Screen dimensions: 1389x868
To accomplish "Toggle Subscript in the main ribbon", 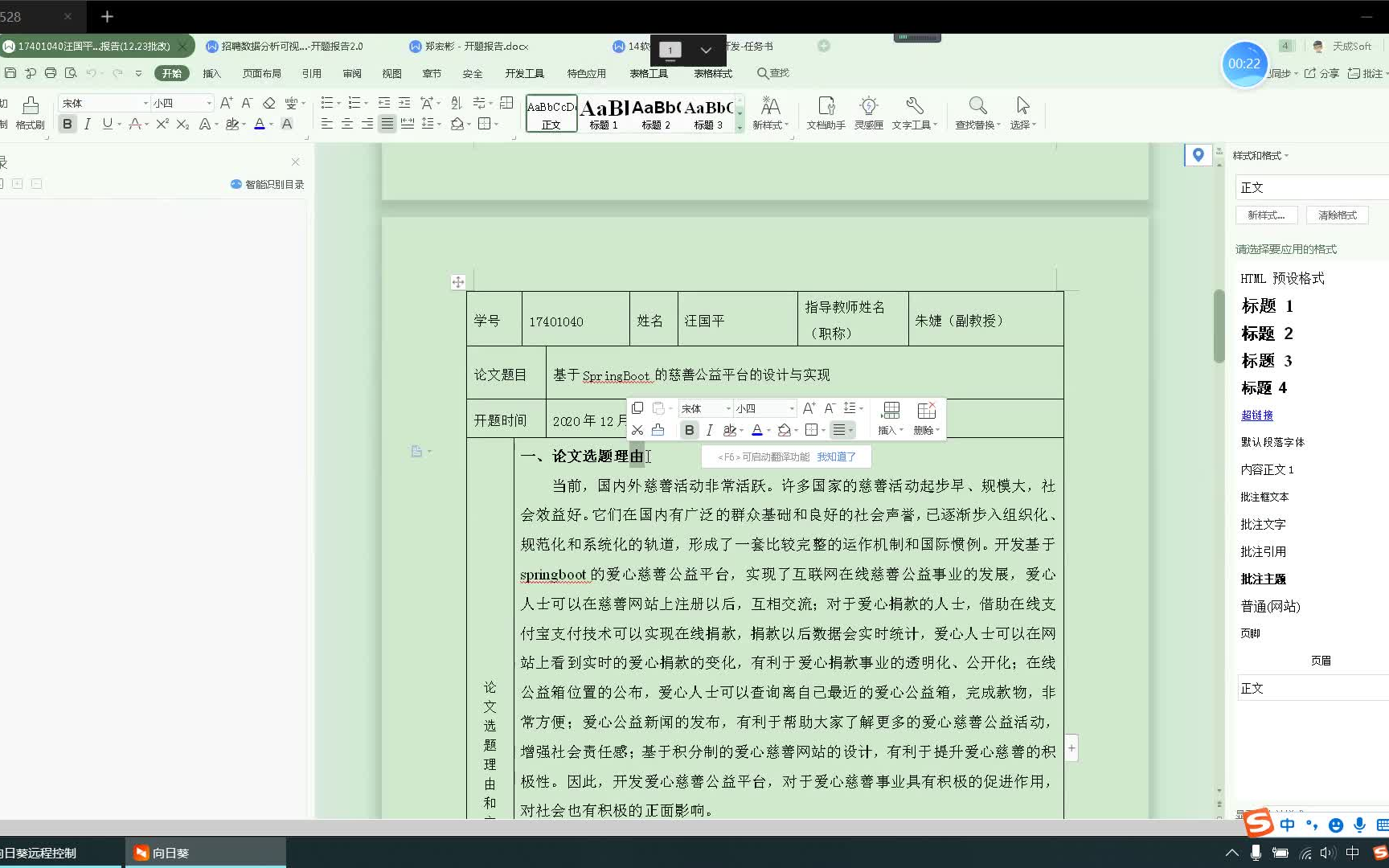I will pyautogui.click(x=182, y=124).
